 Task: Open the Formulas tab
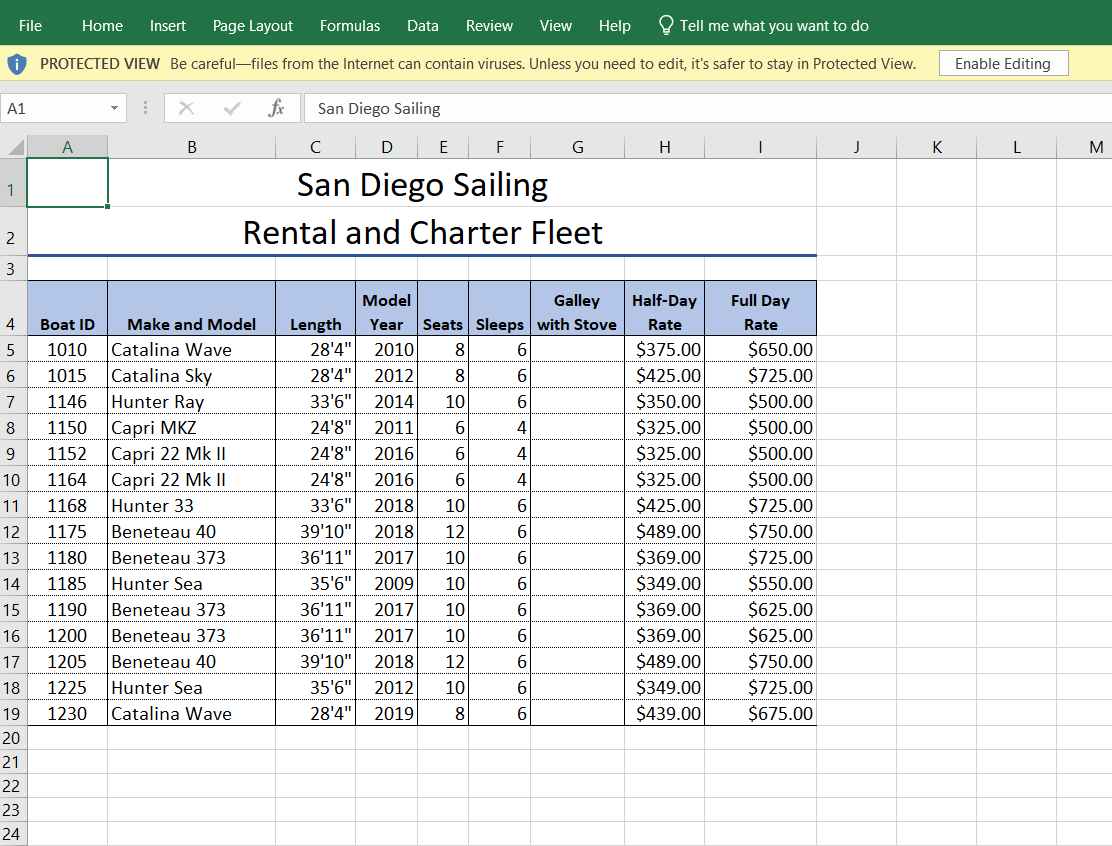[x=350, y=26]
